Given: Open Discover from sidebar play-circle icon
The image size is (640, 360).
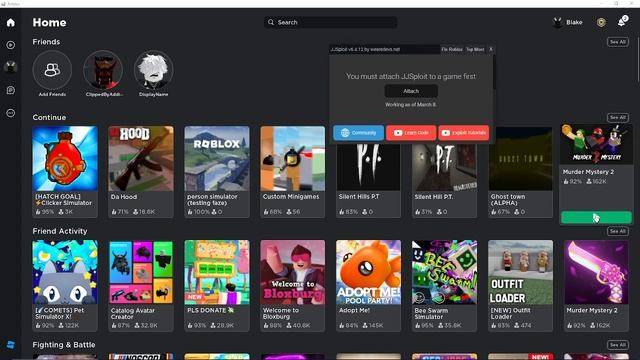Looking at the screenshot, I should point(11,45).
